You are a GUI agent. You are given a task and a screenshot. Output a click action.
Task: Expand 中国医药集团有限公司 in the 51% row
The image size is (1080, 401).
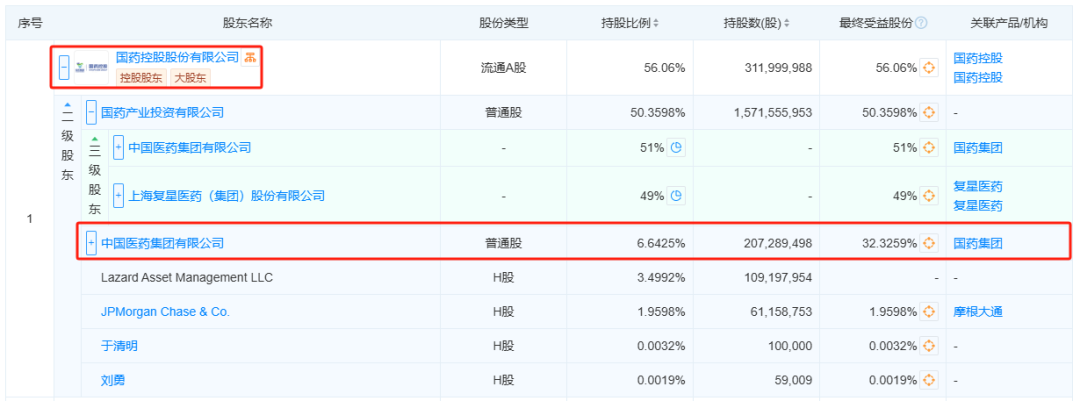pyautogui.click(x=118, y=147)
